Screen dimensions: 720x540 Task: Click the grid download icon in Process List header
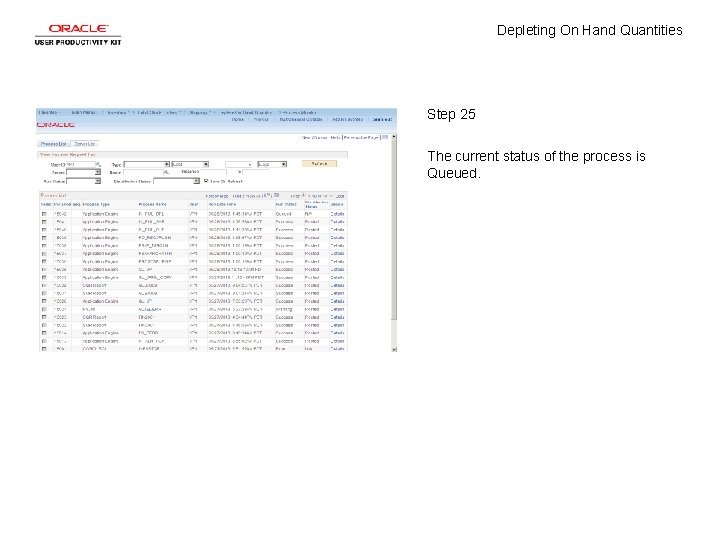[x=276, y=196]
